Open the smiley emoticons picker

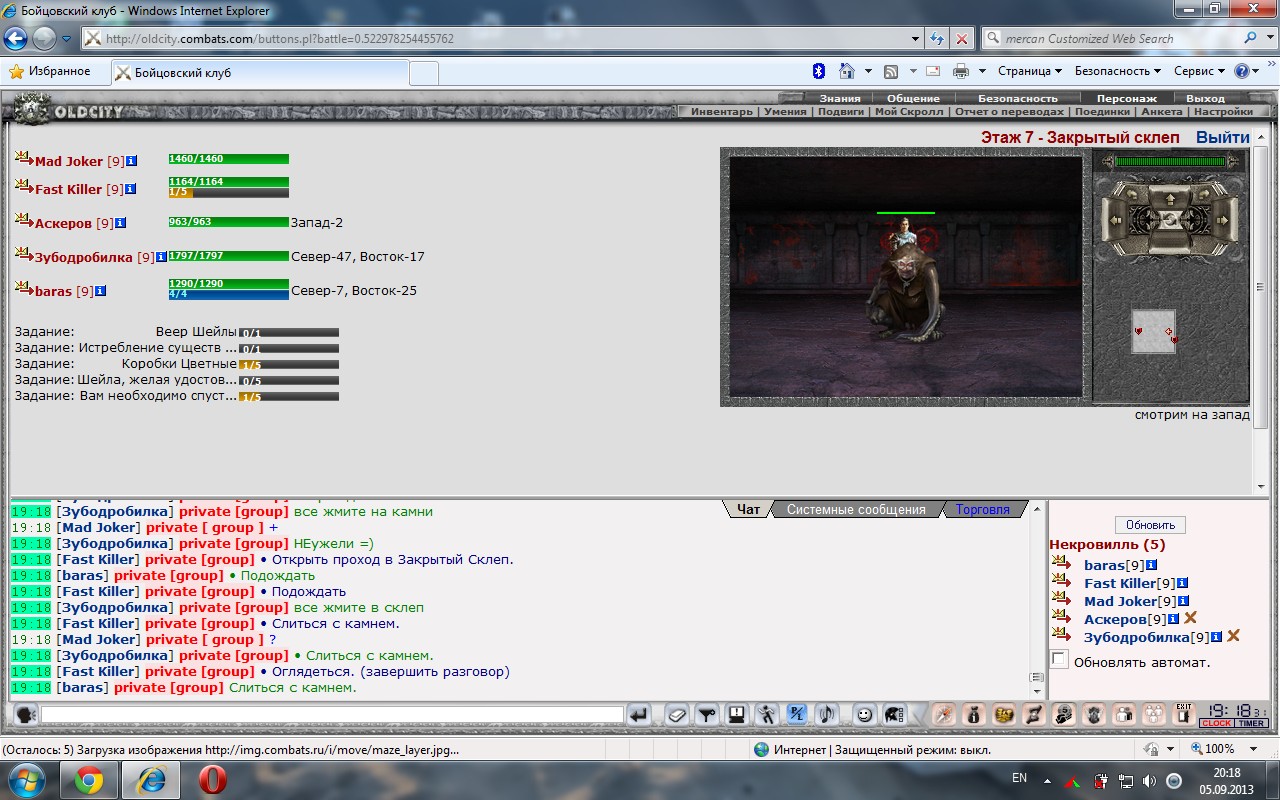864,715
